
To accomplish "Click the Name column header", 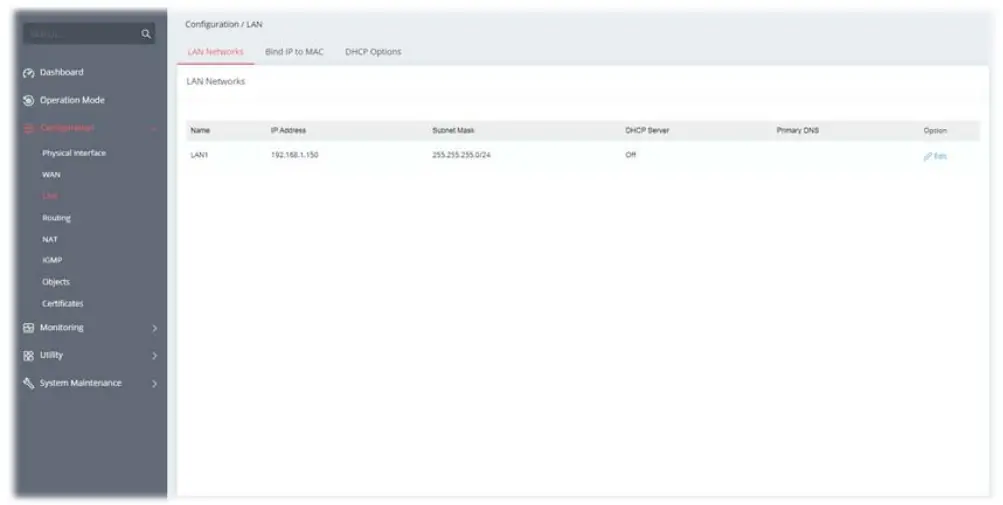I will [x=200, y=131].
